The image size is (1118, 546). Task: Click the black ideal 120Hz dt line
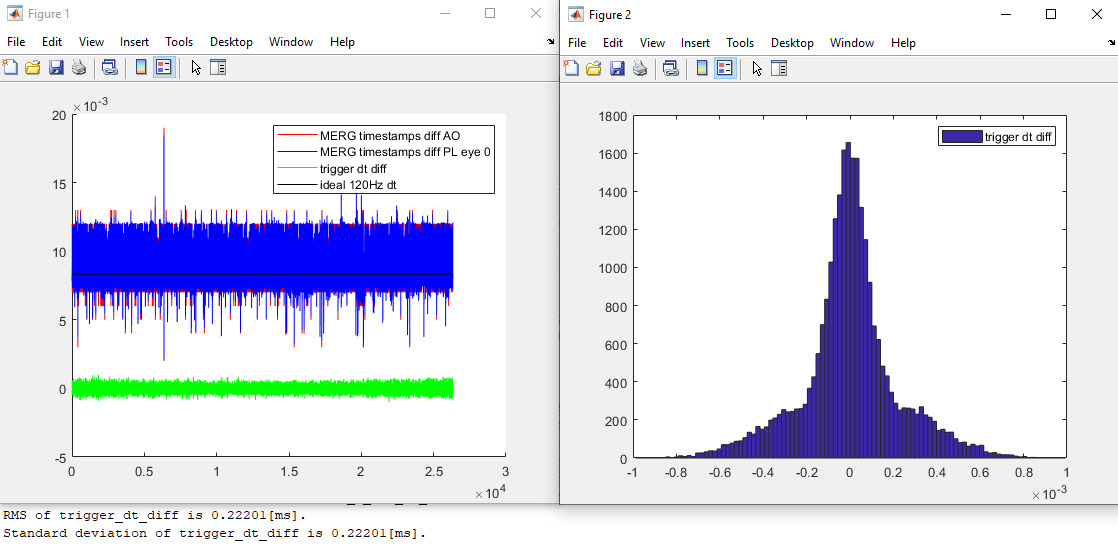point(262,274)
